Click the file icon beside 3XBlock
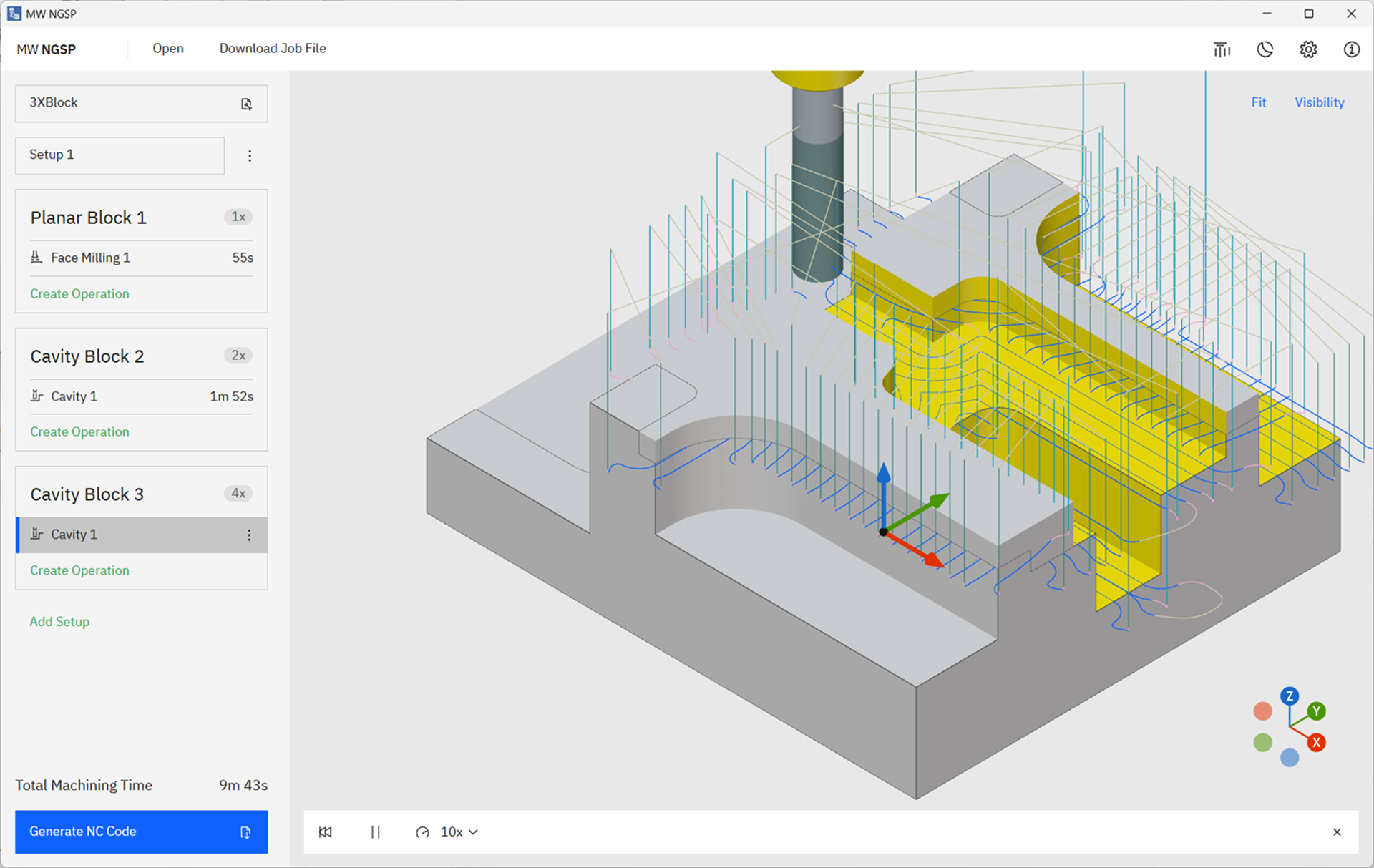The image size is (1374, 868). (x=246, y=104)
